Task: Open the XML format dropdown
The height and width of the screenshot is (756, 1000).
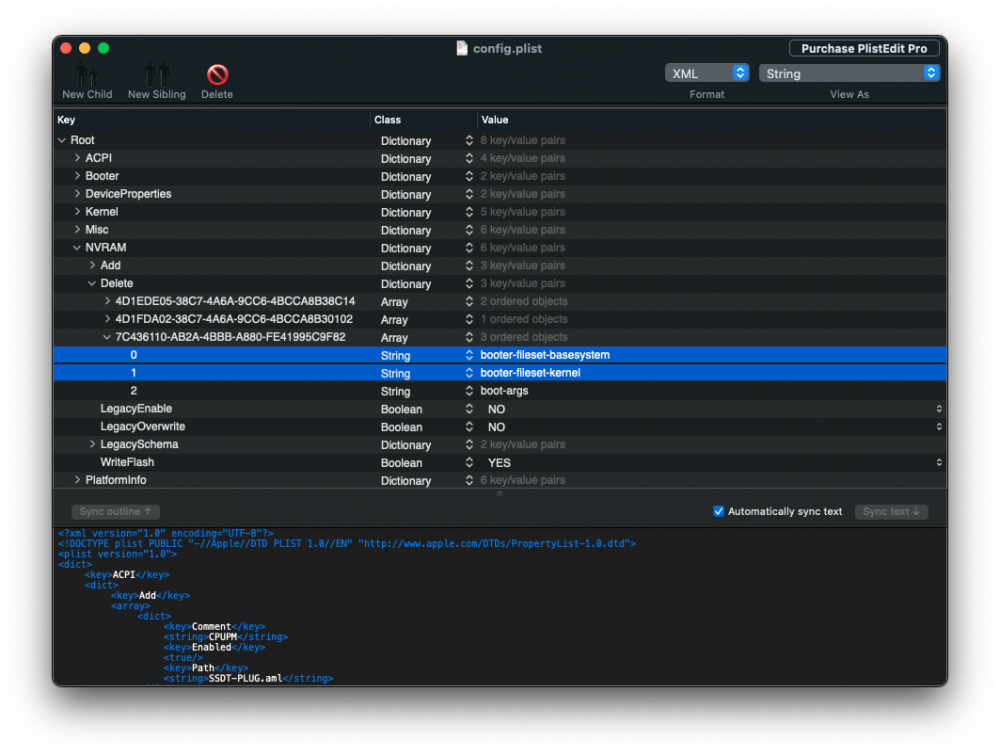Action: 707,73
